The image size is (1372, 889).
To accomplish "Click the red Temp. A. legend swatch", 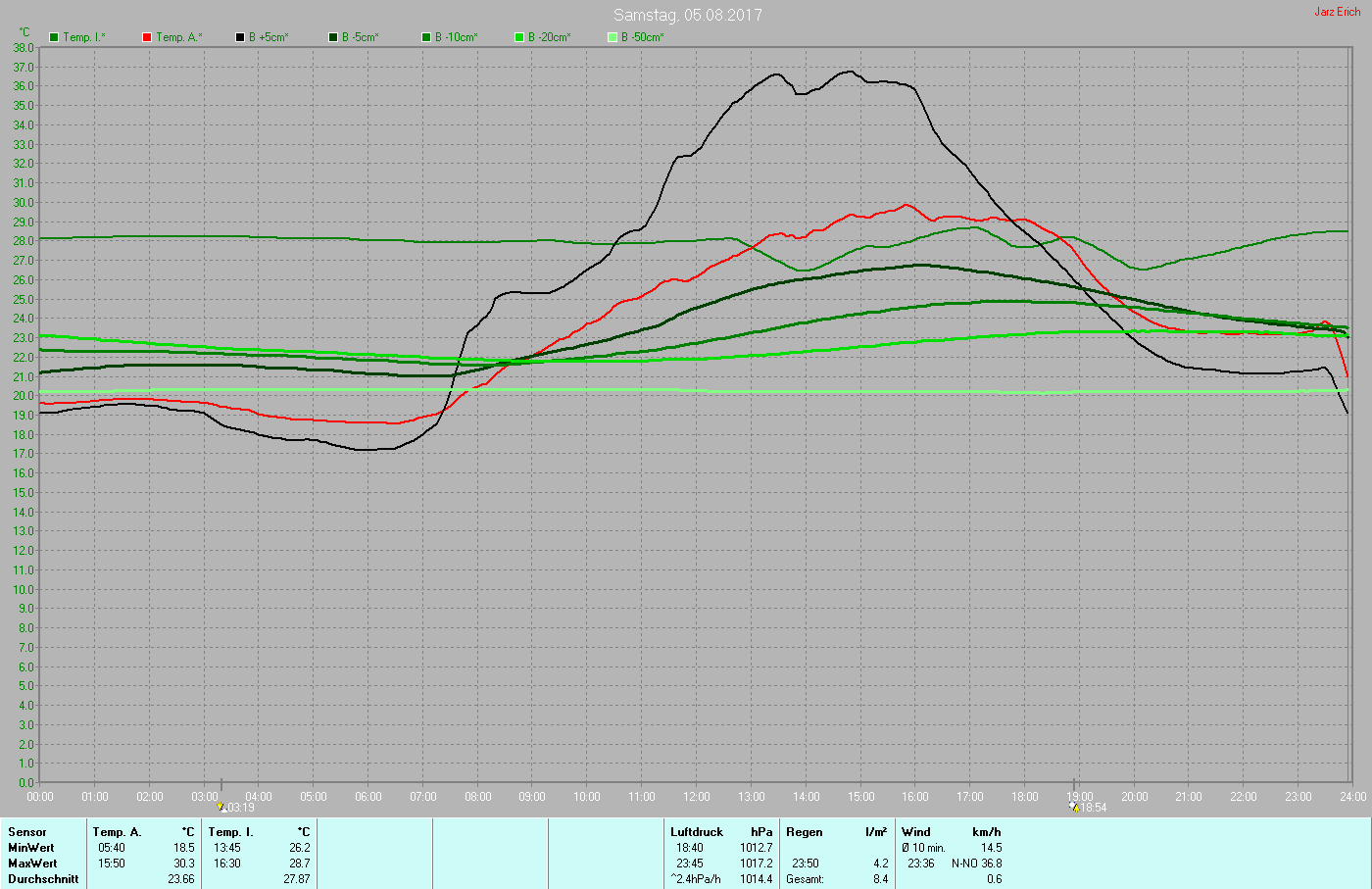I will click(147, 37).
